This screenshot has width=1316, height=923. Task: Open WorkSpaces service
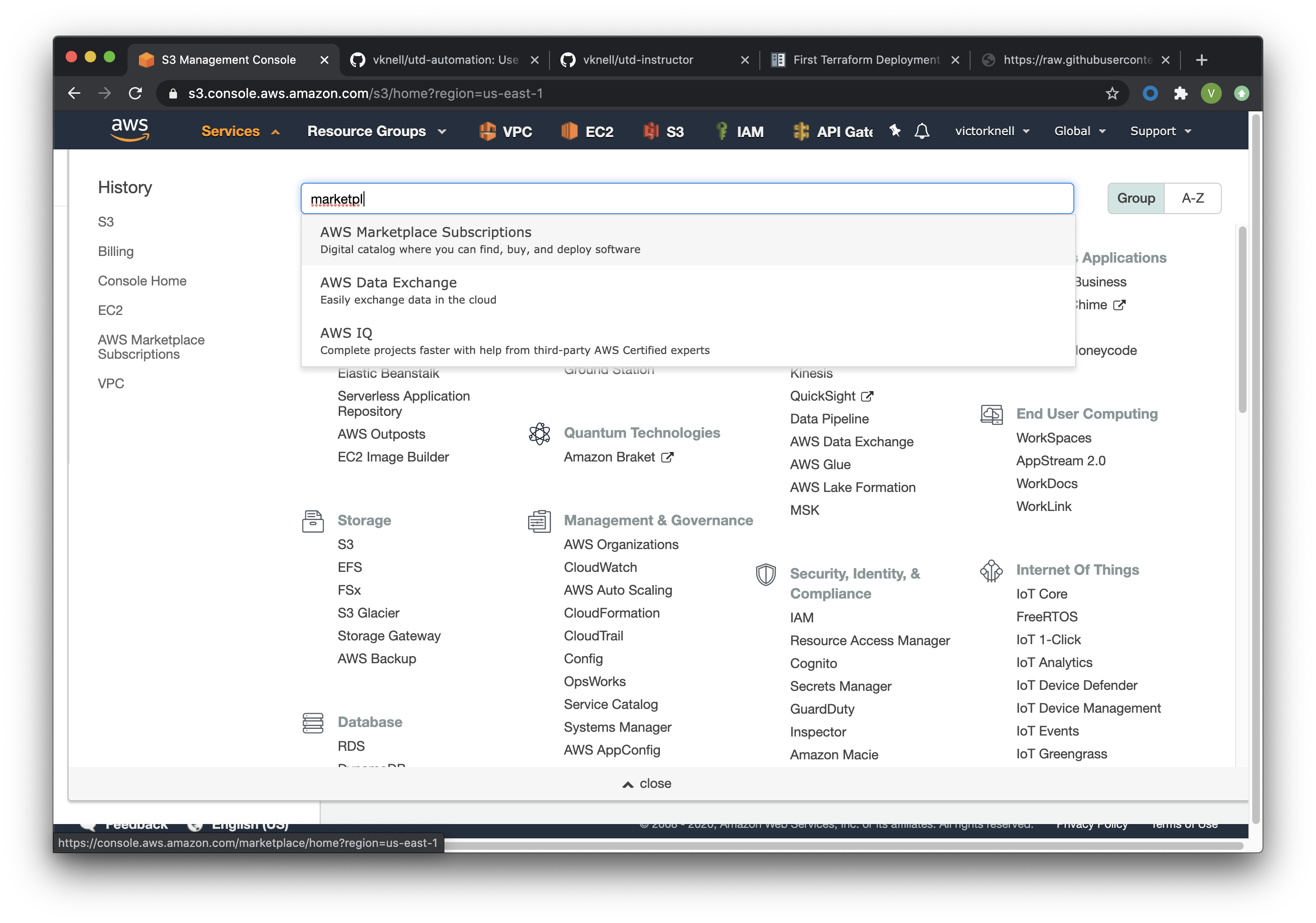click(x=1053, y=438)
